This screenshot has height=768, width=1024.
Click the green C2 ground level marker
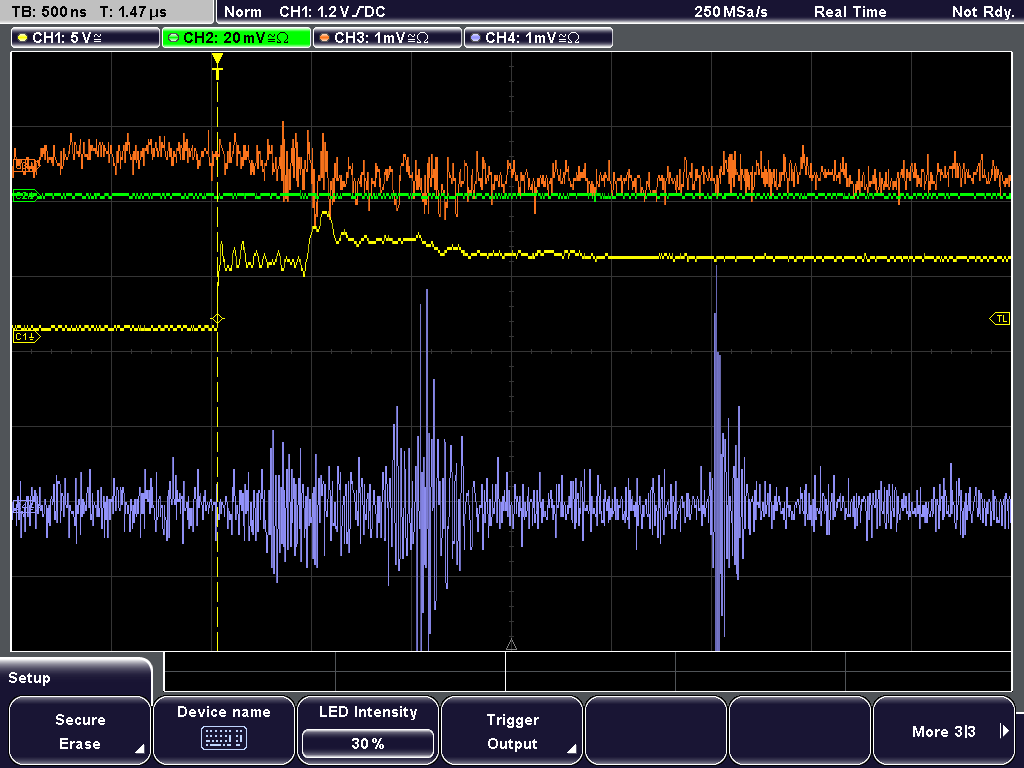[x=26, y=195]
